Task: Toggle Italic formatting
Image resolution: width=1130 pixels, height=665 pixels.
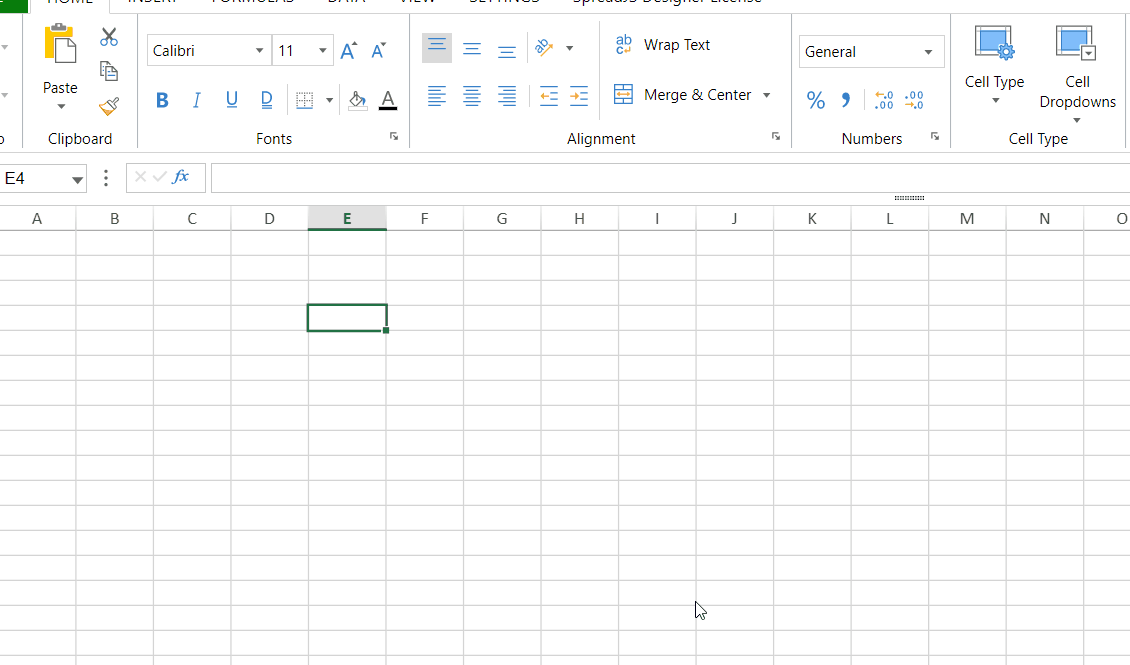Action: 197,100
